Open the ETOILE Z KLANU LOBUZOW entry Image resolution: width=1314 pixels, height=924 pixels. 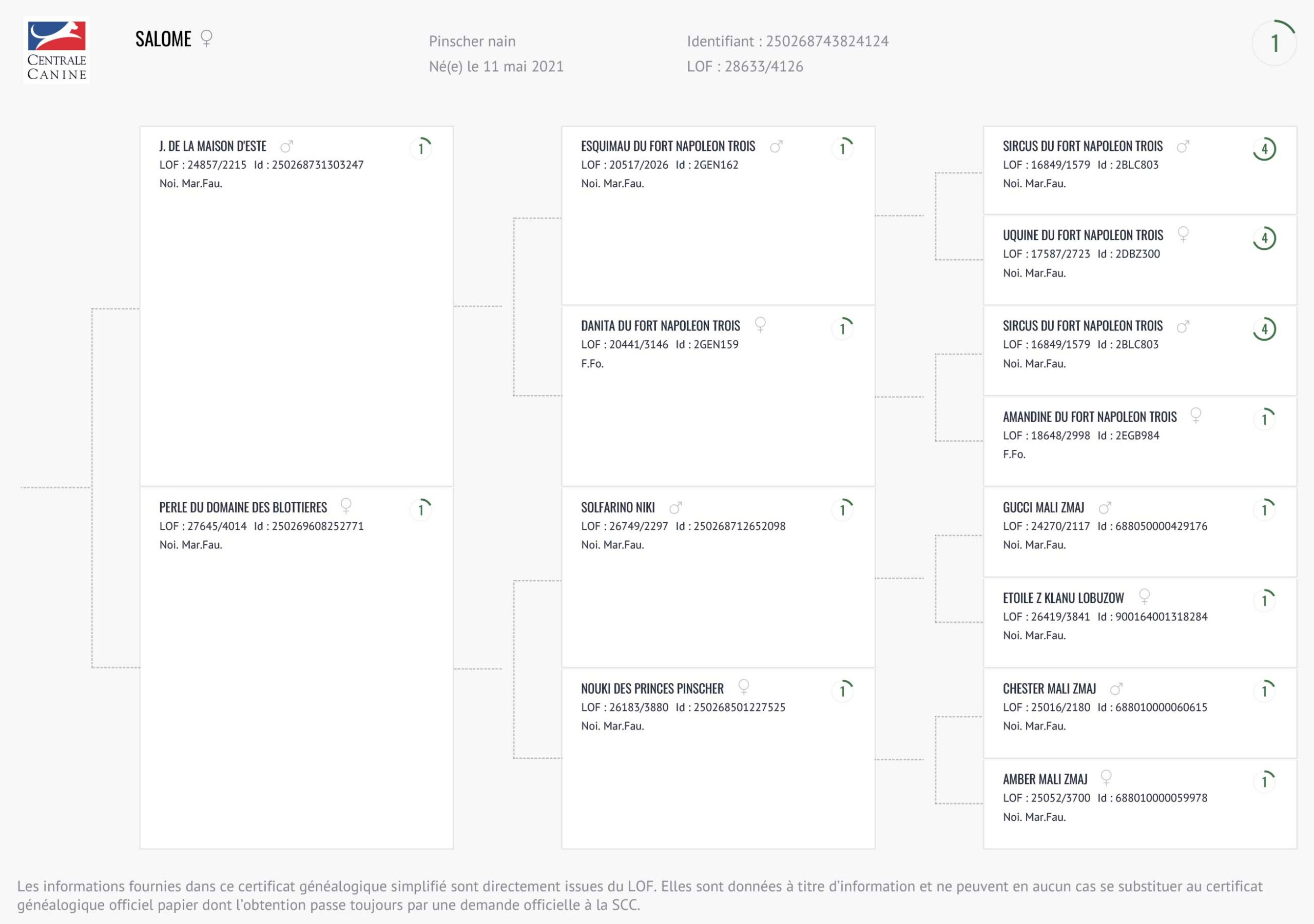click(x=1063, y=598)
